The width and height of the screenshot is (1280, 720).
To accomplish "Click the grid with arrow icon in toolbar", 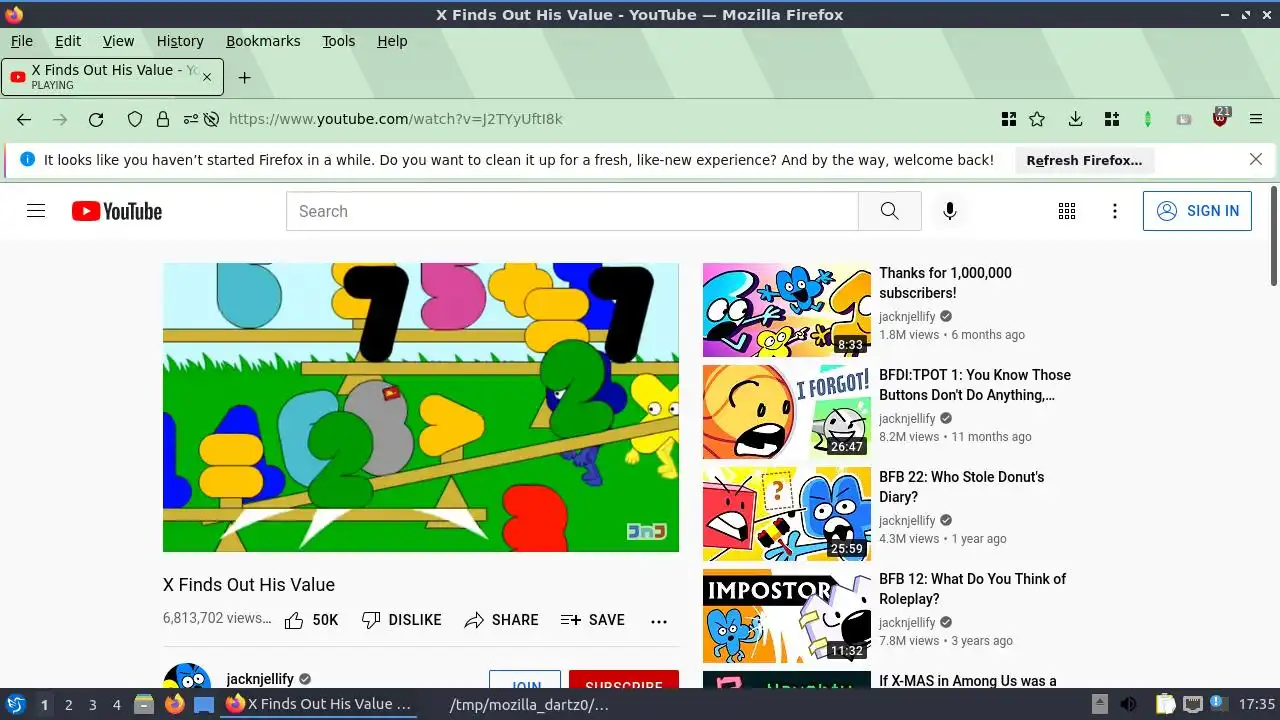I will click(1009, 119).
